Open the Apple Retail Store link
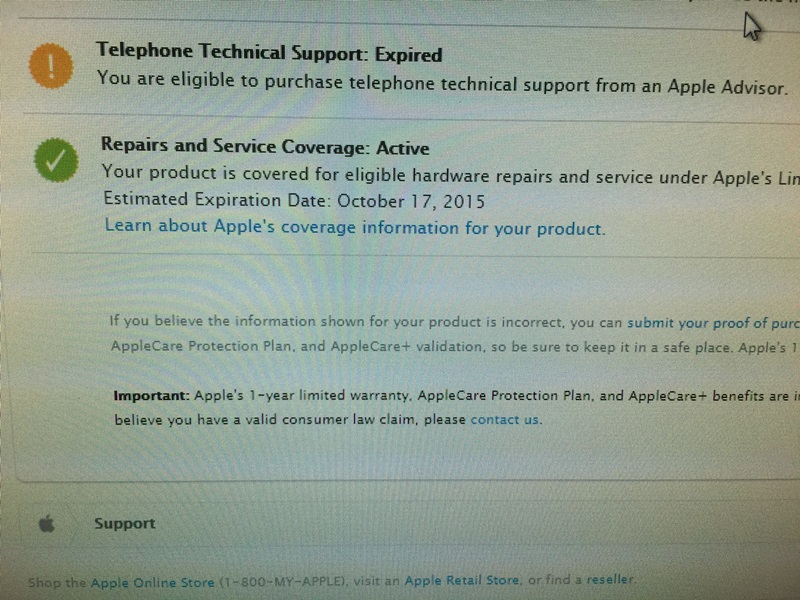 (x=462, y=580)
